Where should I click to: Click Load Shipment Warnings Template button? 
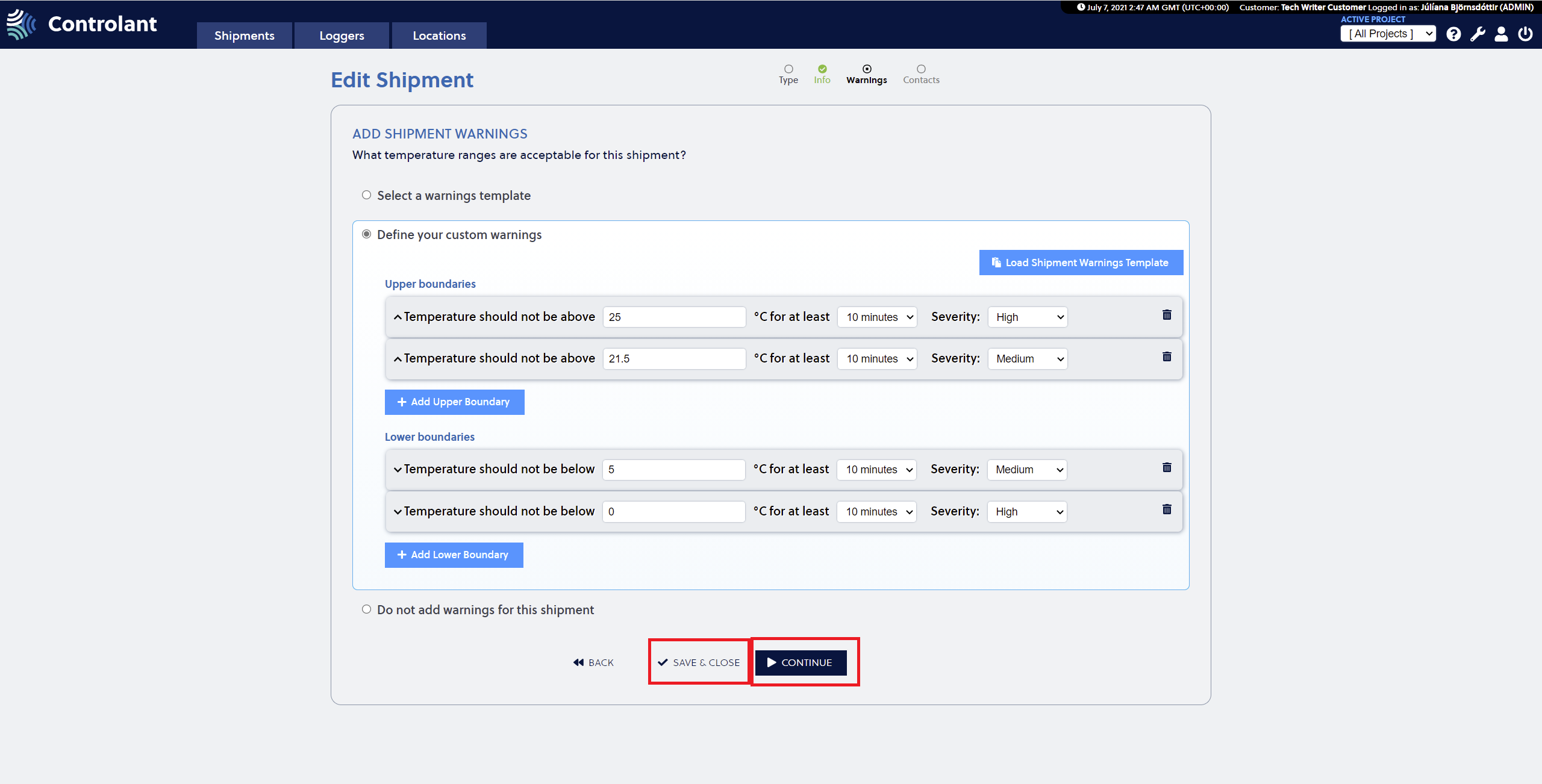(1081, 263)
